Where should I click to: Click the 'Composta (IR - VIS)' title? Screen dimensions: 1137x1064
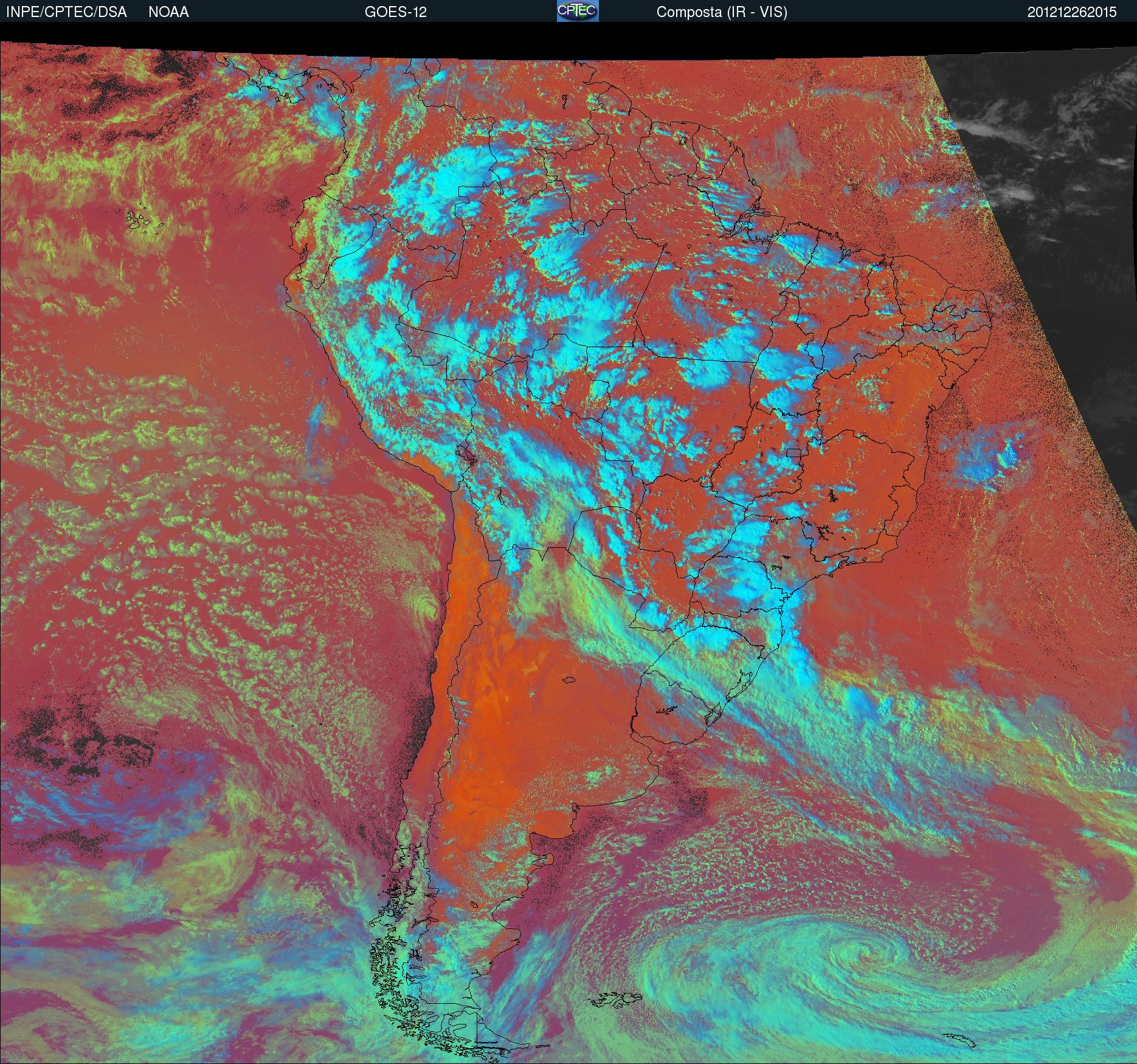tap(722, 12)
